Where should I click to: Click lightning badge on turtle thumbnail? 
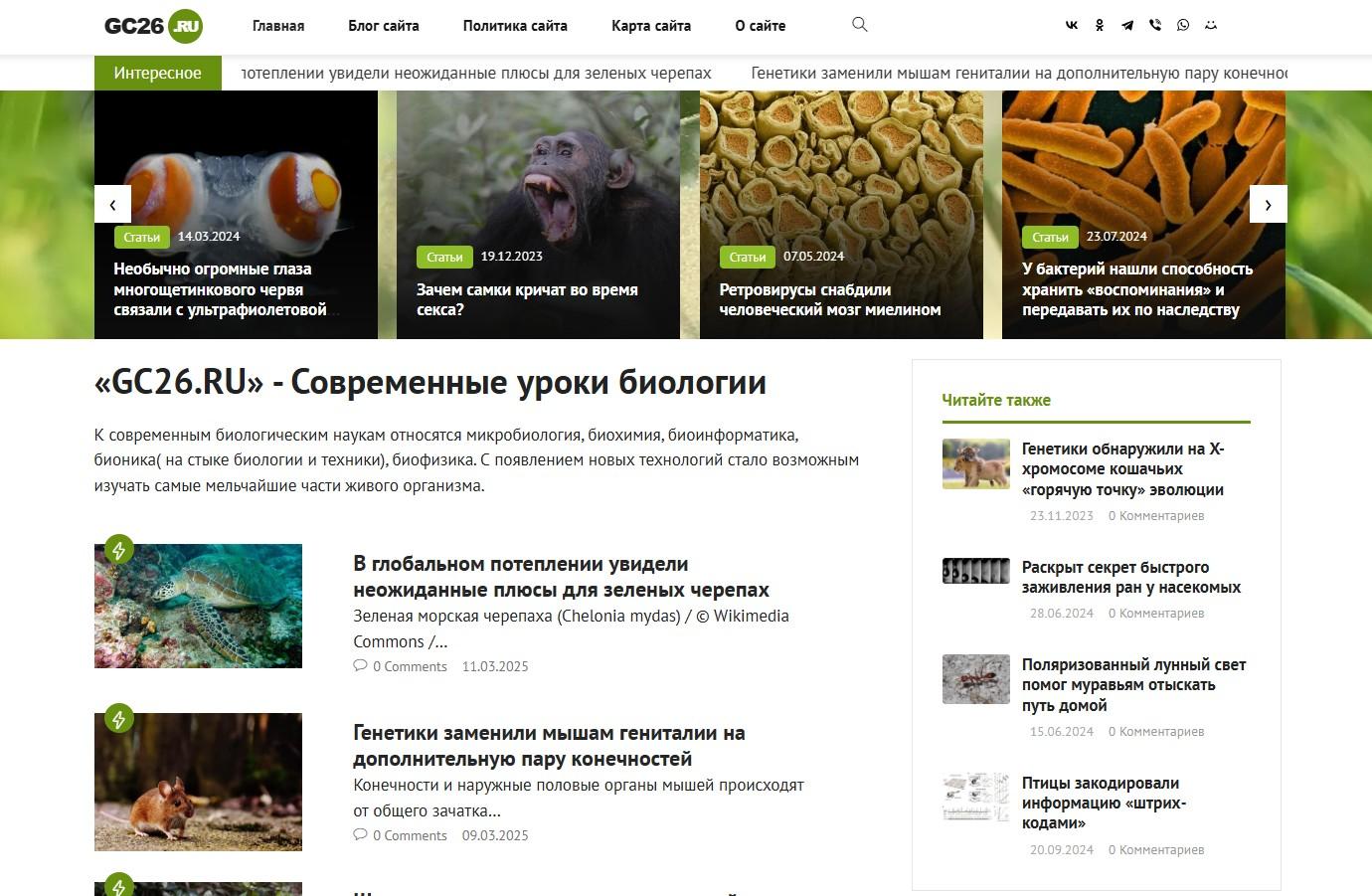point(119,549)
